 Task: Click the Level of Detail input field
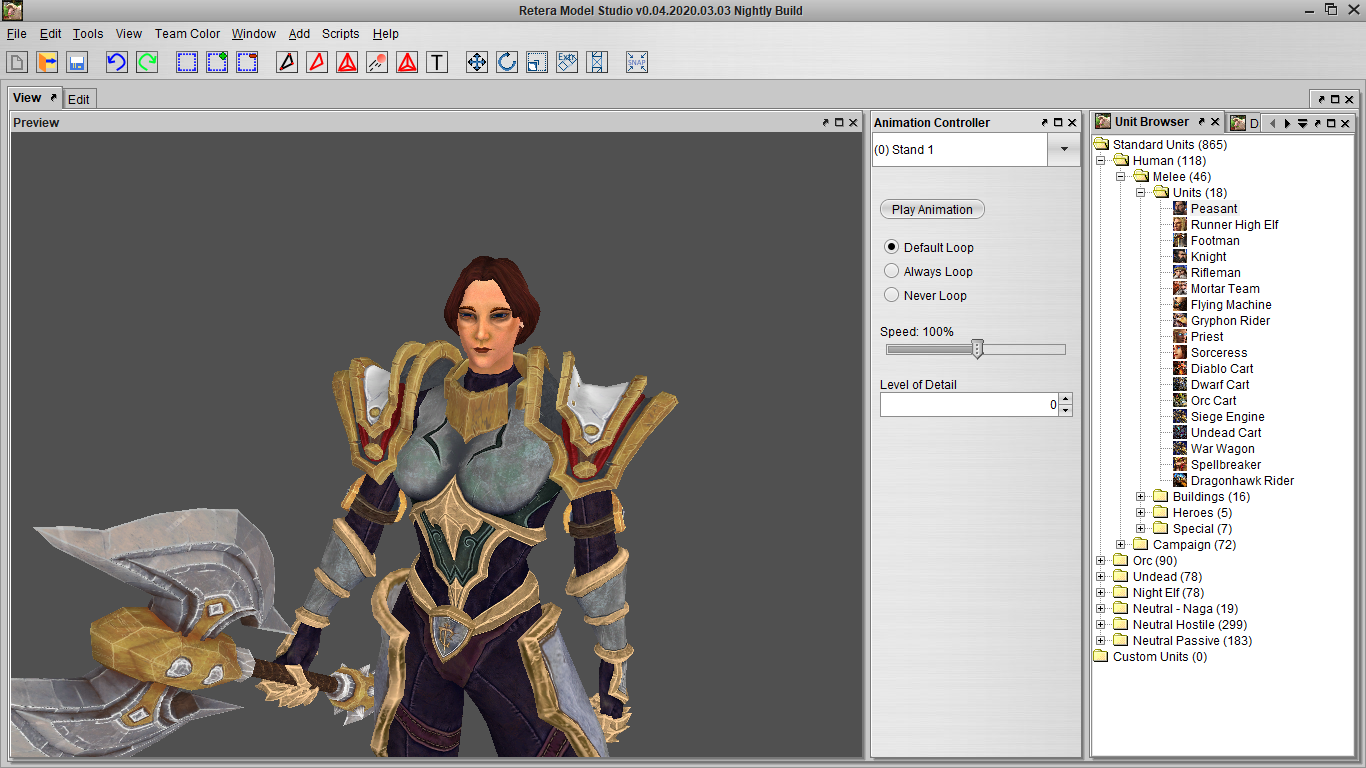(x=969, y=404)
